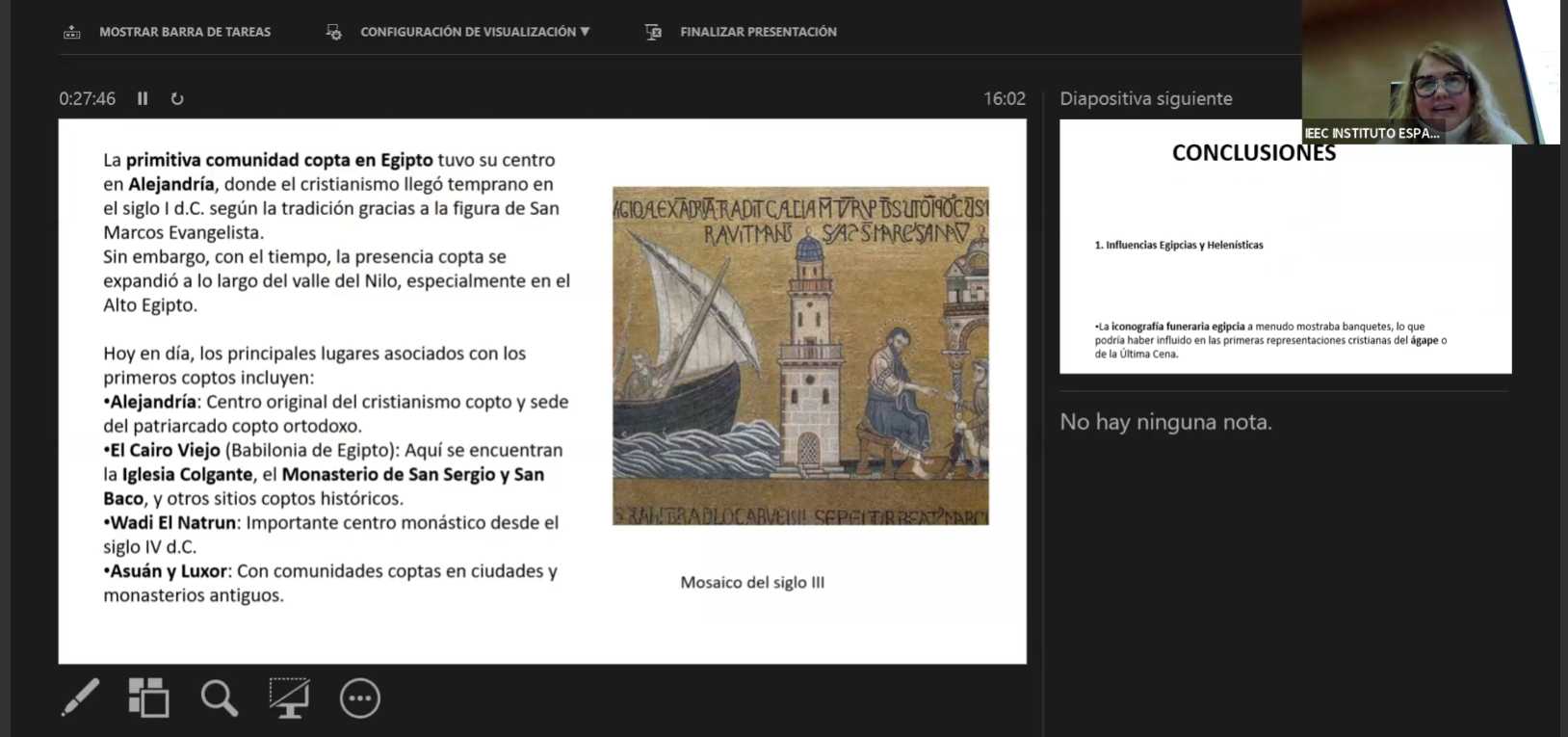Toggle the black screen presentation button
The height and width of the screenshot is (737, 1568).
pos(289,698)
